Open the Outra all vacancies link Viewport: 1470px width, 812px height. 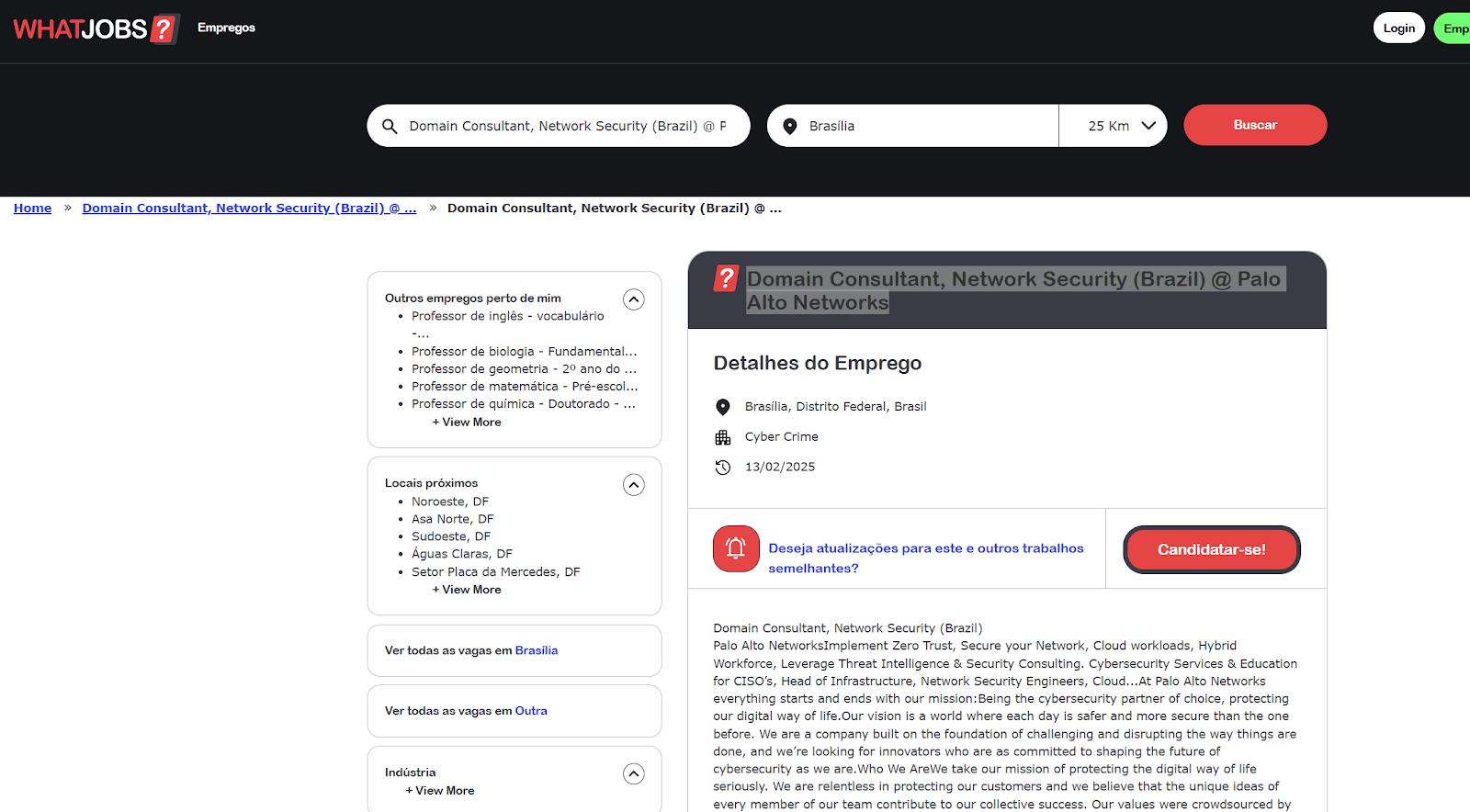pos(531,711)
